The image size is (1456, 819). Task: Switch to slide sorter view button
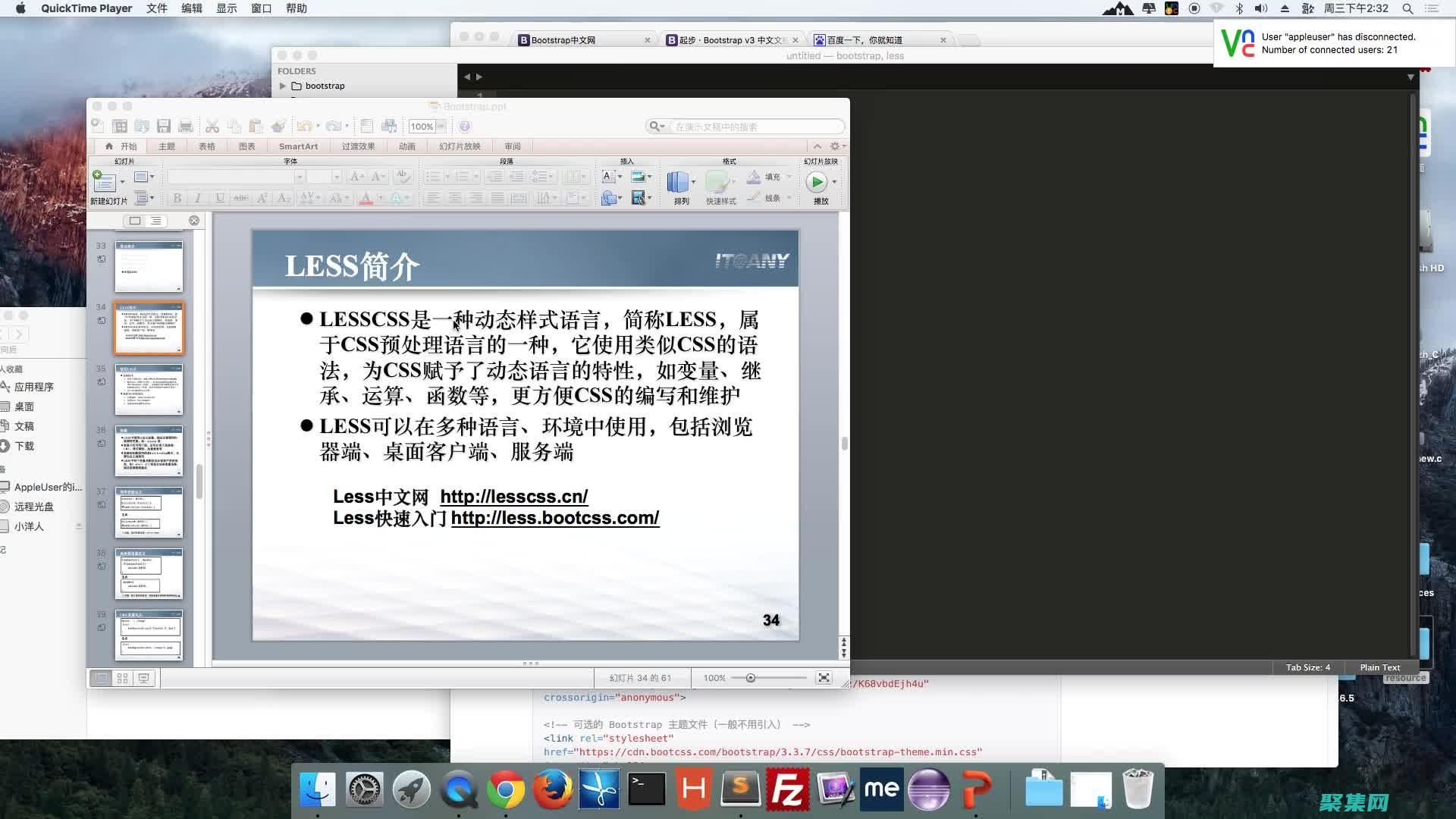coord(122,678)
